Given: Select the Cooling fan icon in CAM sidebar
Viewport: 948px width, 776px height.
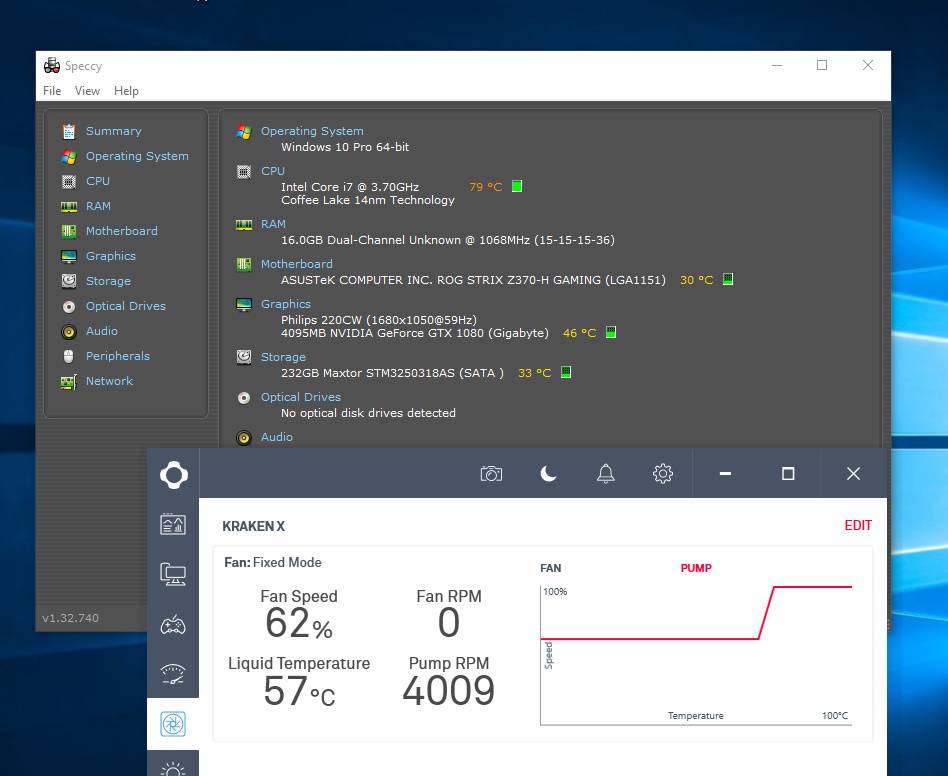Looking at the screenshot, I should pos(173,724).
